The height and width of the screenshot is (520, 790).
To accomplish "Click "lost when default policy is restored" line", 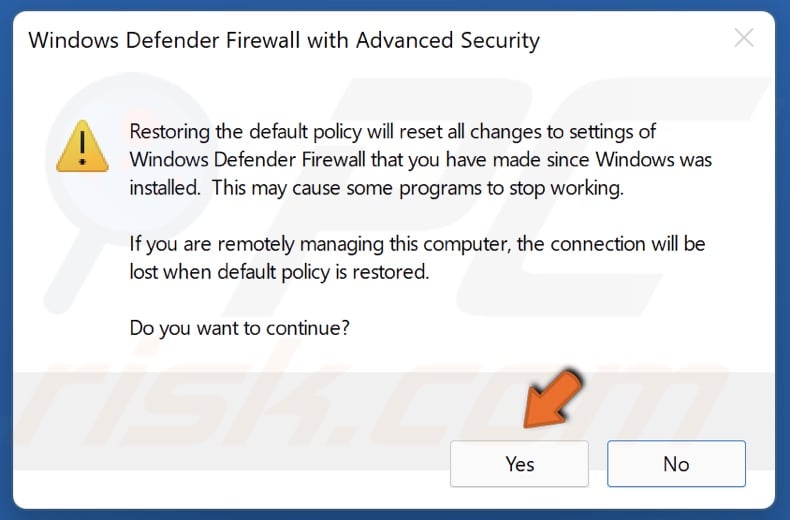I will click(x=279, y=272).
